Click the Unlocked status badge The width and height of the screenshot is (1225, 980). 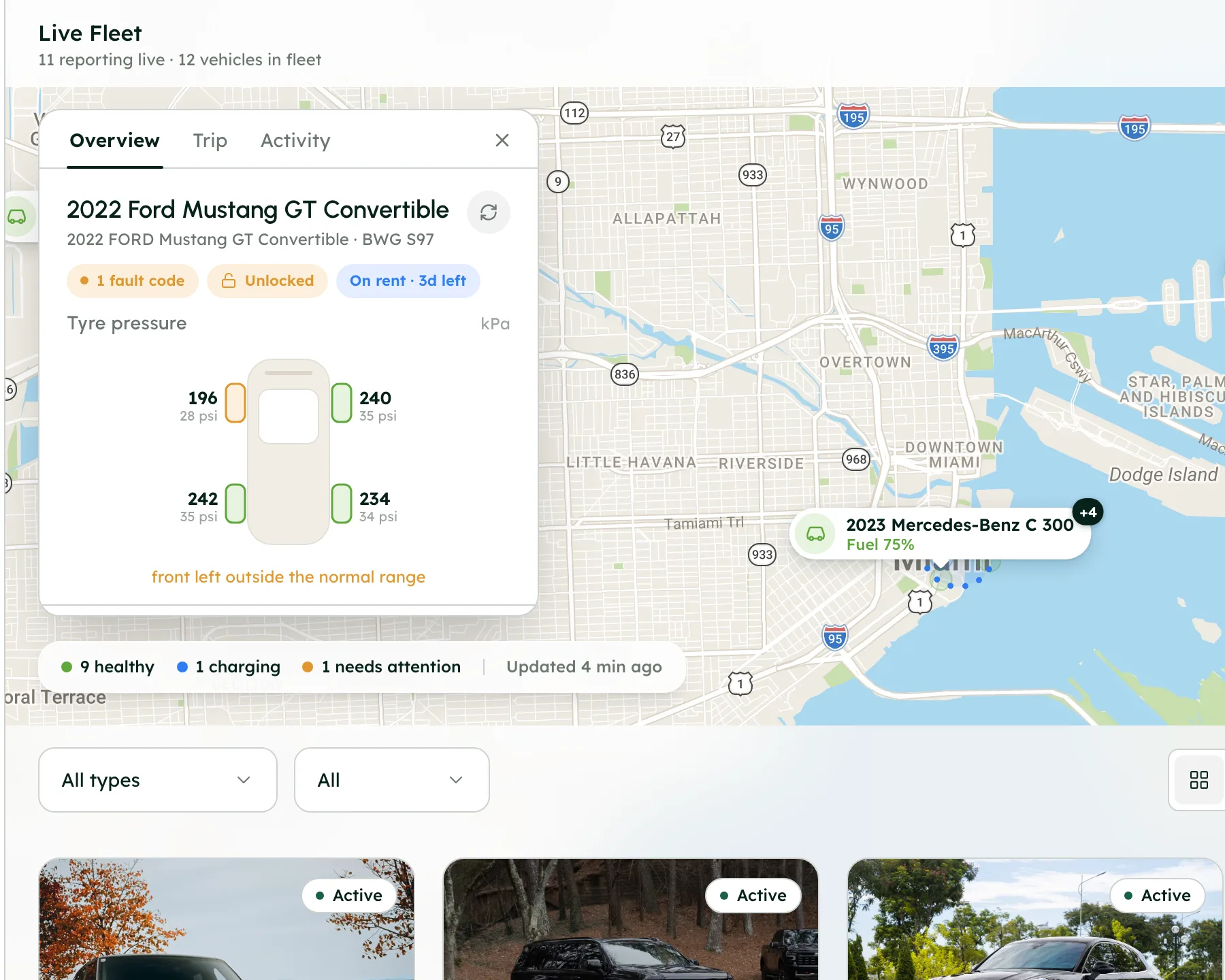267,281
